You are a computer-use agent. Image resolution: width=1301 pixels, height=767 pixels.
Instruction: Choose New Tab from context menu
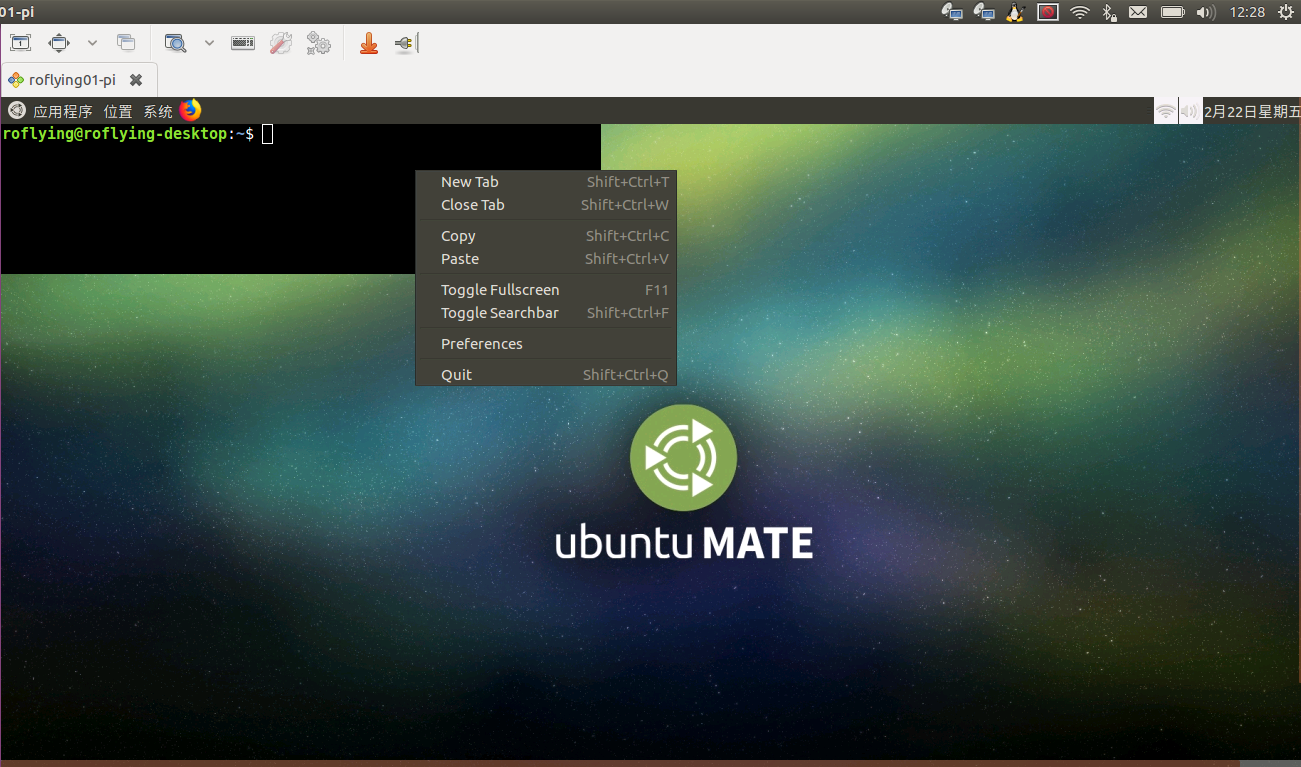tap(546, 182)
